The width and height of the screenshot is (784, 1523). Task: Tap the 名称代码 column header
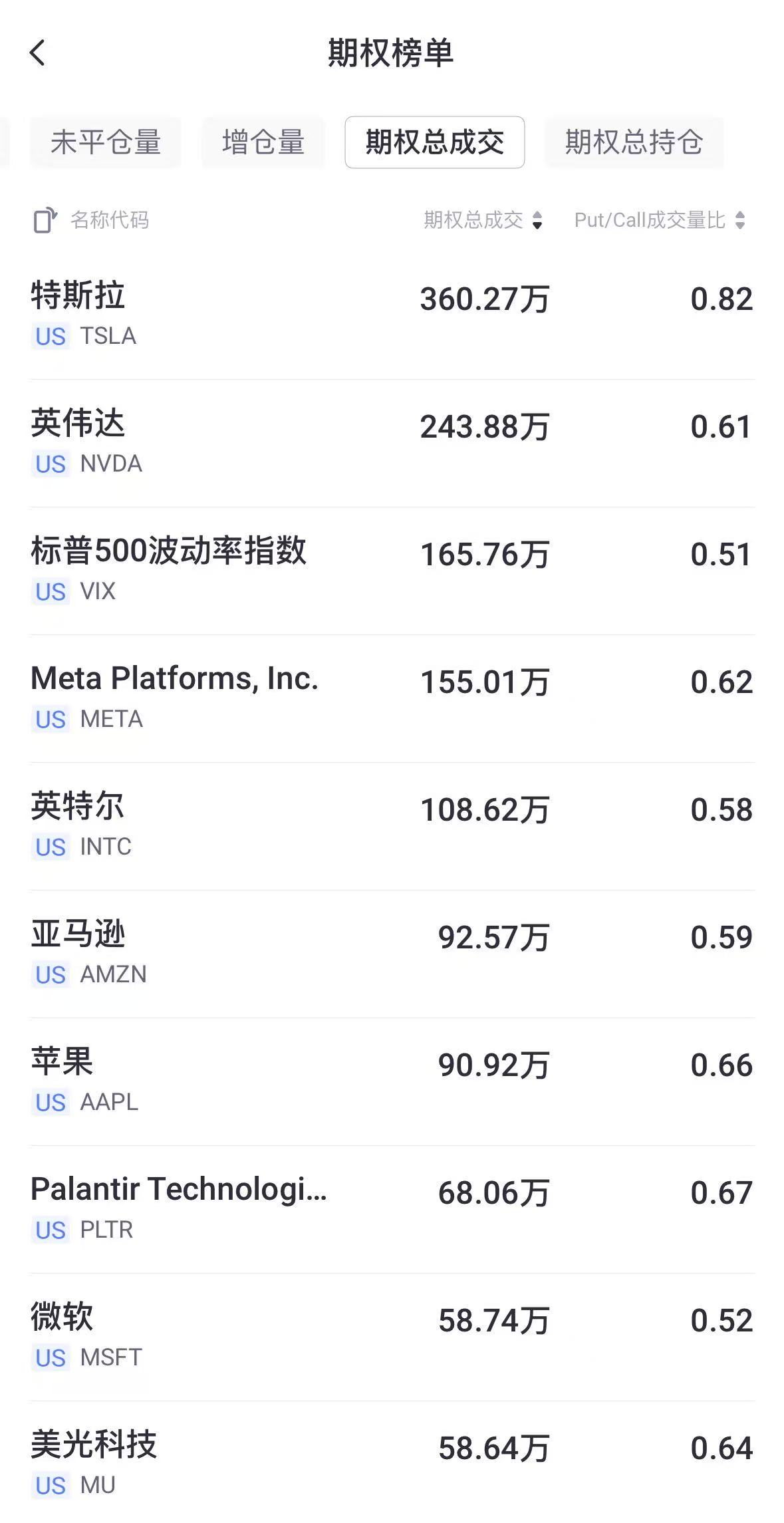point(110,220)
